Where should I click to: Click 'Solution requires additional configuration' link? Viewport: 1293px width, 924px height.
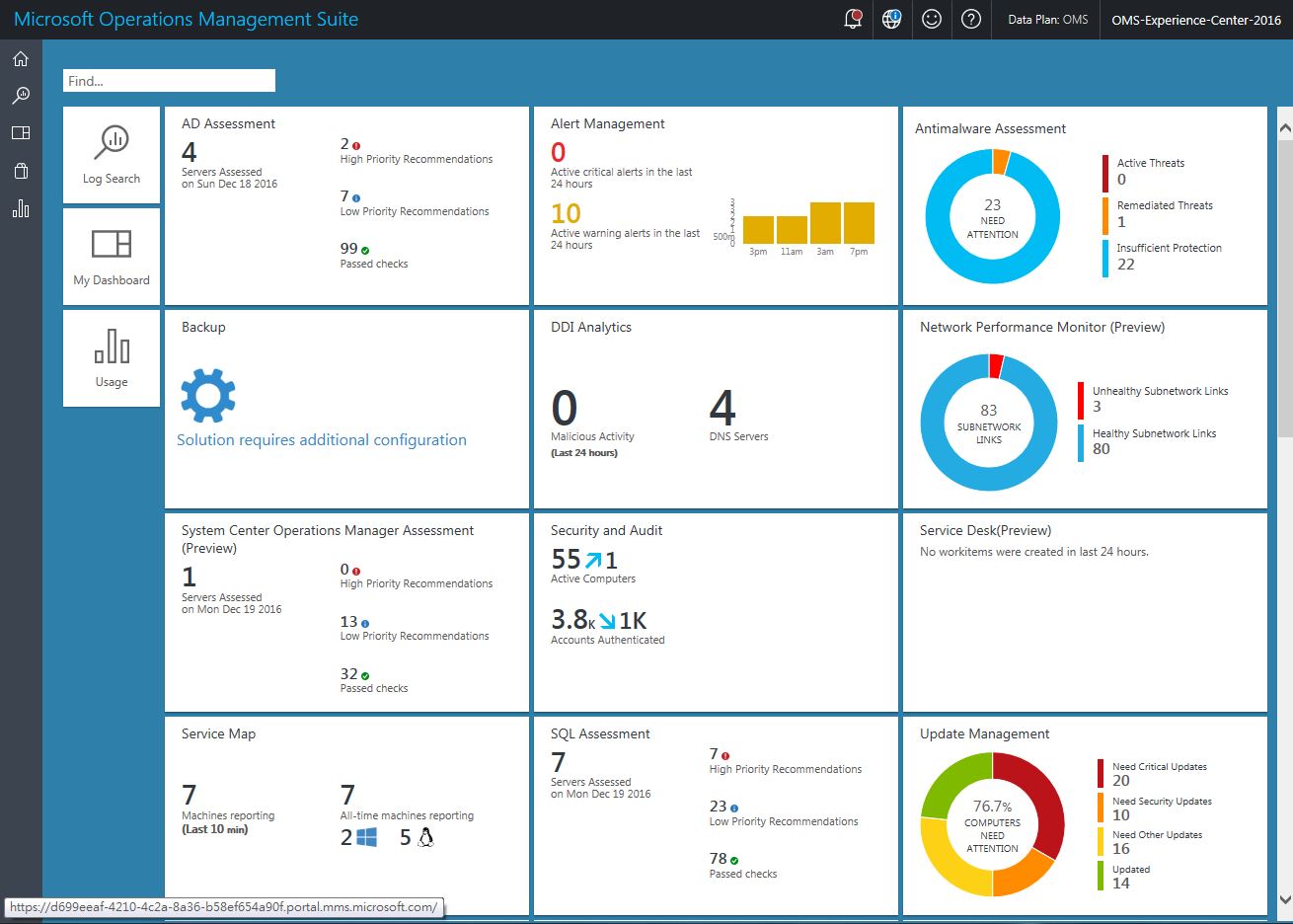tap(322, 439)
